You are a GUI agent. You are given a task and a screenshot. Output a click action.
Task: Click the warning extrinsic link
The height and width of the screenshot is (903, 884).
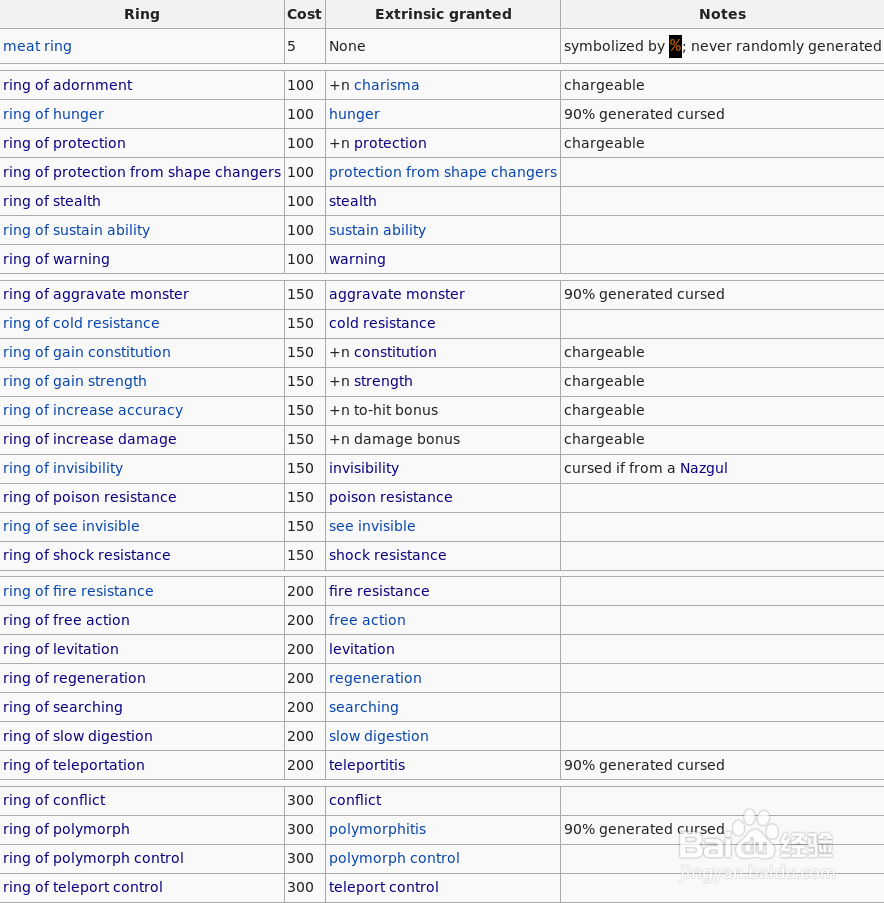357,259
